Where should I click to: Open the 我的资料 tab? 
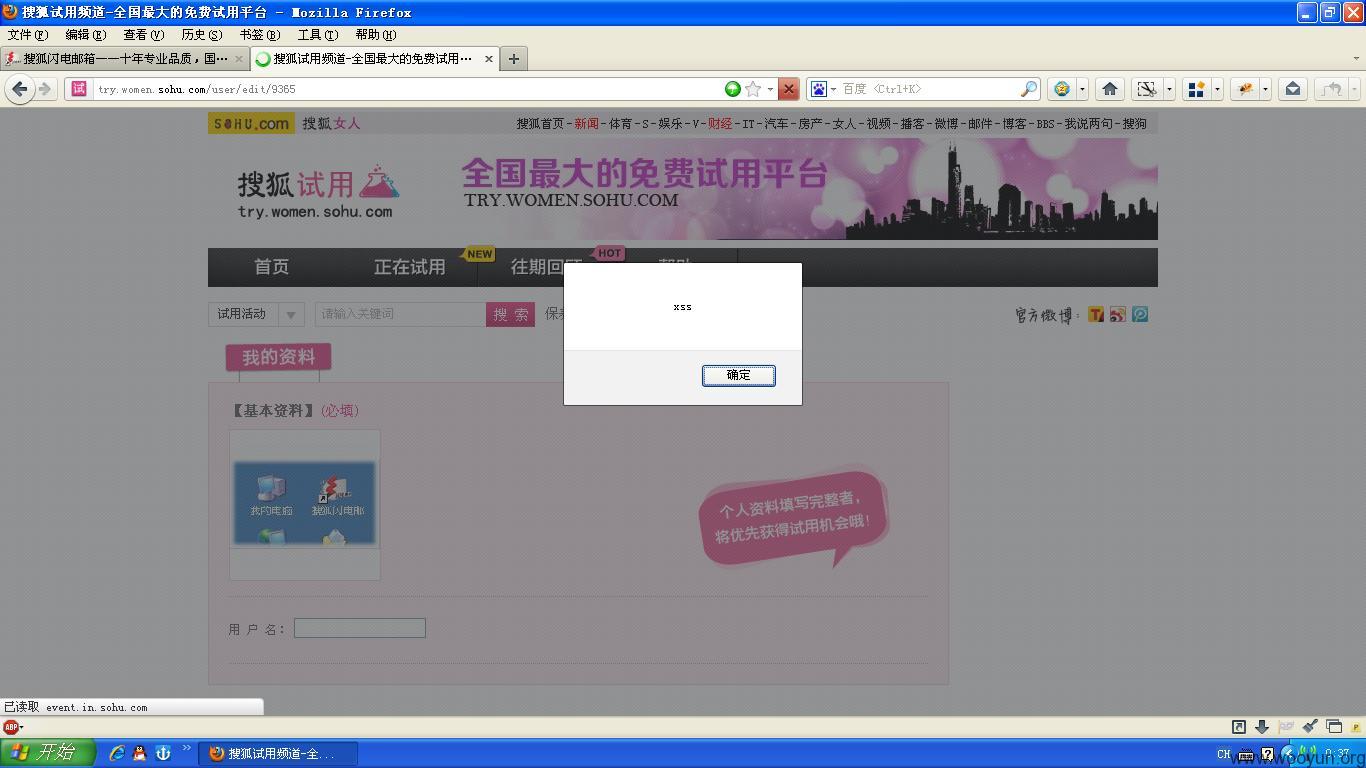point(278,357)
